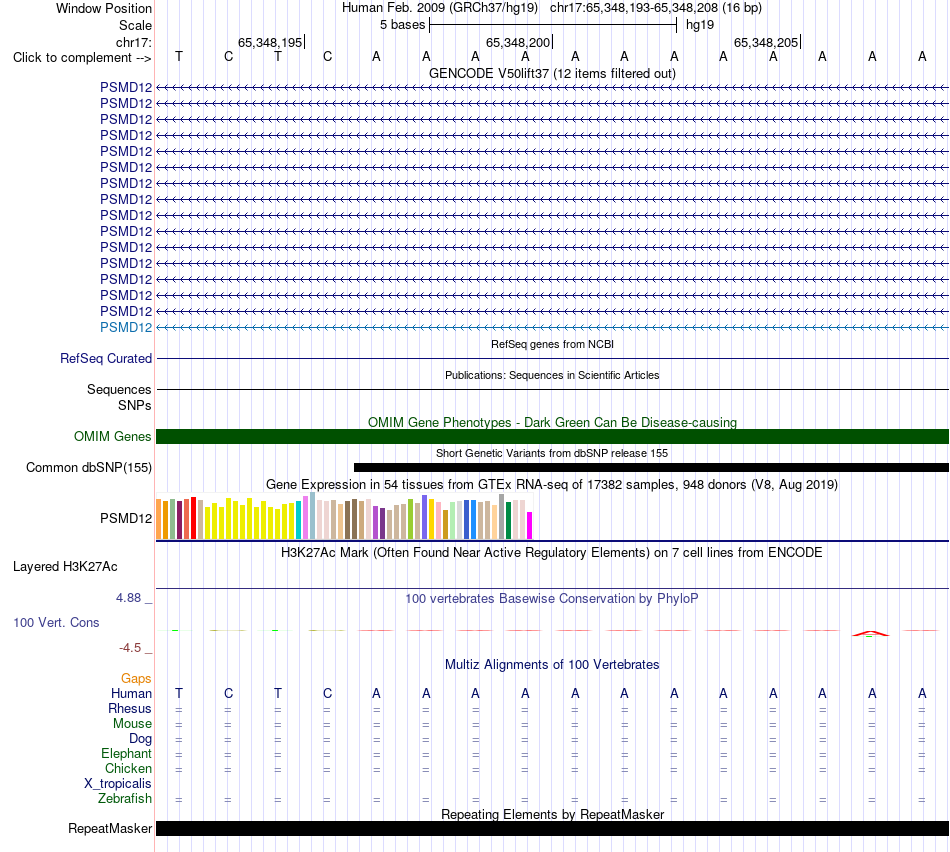Click the chr17:65,348,193-65,348,208 (16 bp) range text
The height and width of the screenshot is (852, 950).
[656, 8]
